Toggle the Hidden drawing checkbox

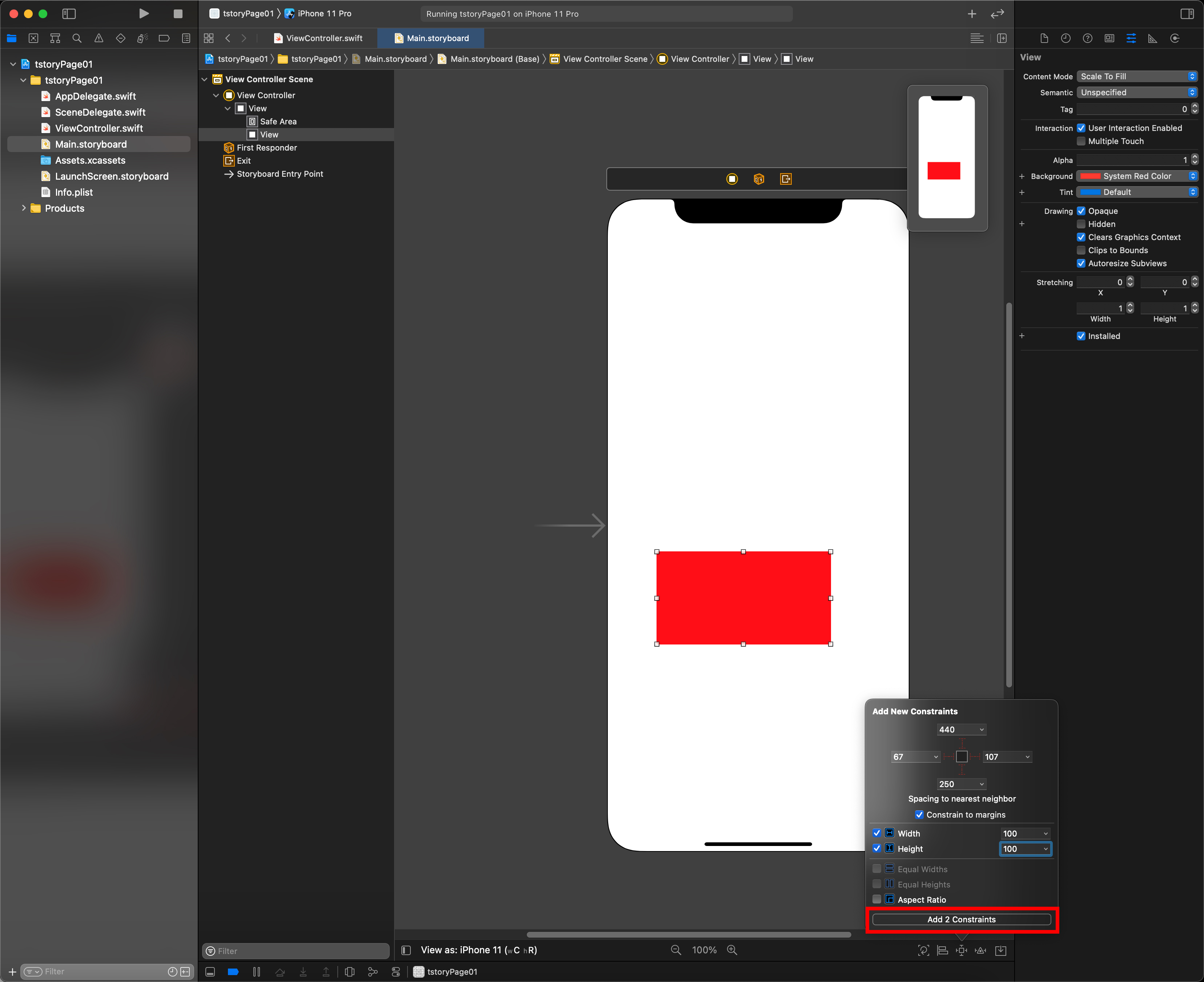1081,224
